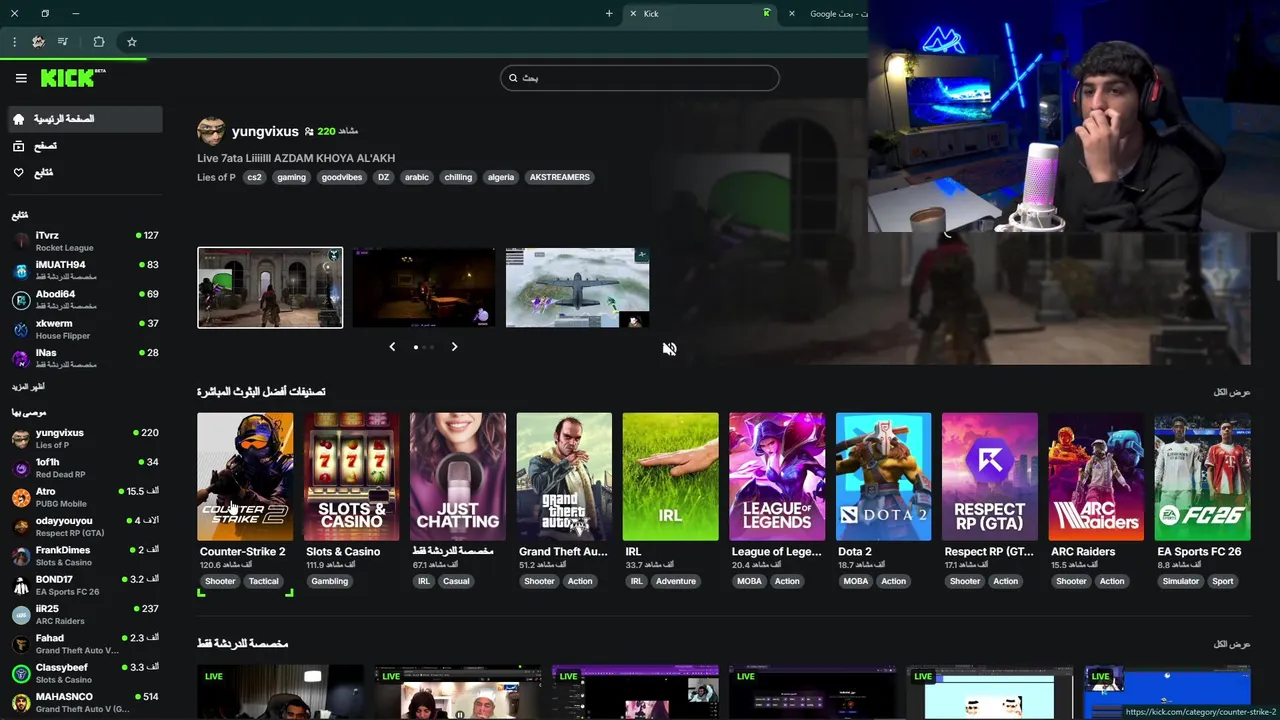
Task: Click Tactical tag under Counter-Strike 2
Action: pos(264,581)
